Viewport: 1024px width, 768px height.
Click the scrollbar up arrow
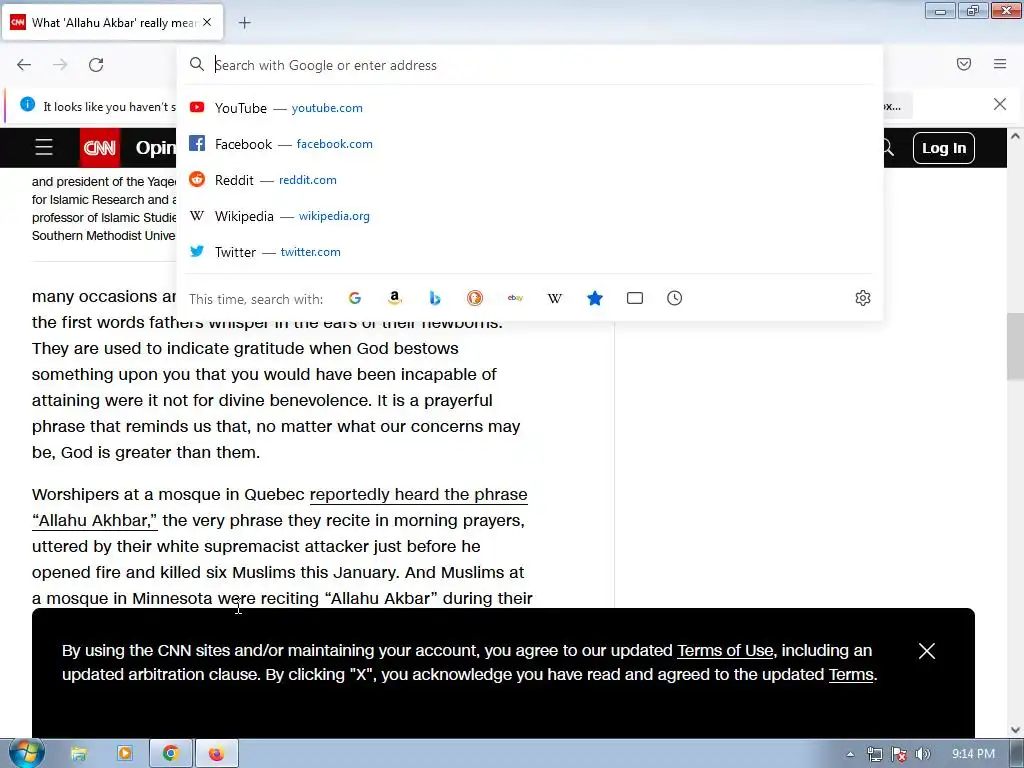pos(1015,136)
